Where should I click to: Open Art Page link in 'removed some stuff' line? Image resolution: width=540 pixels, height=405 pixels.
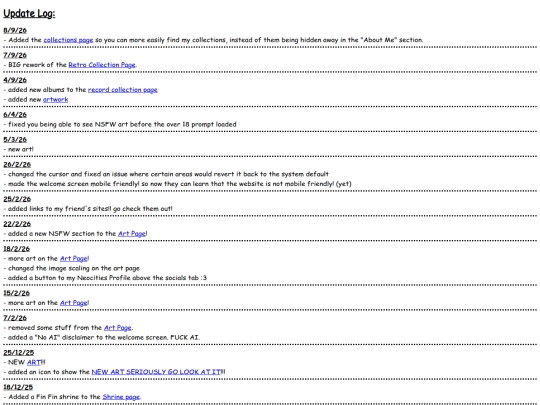(x=118, y=328)
